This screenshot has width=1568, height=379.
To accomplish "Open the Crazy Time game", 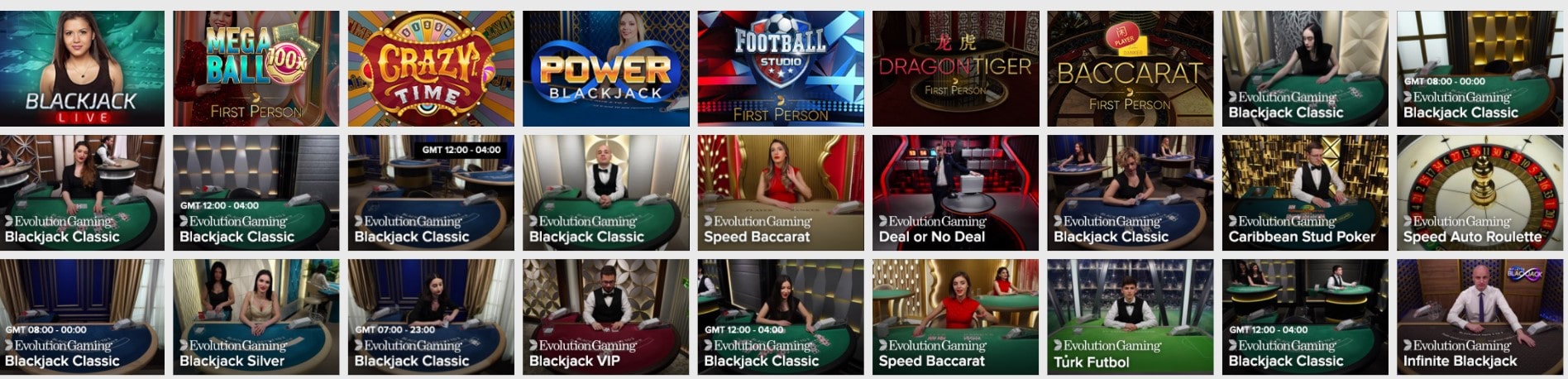I will pos(431,69).
